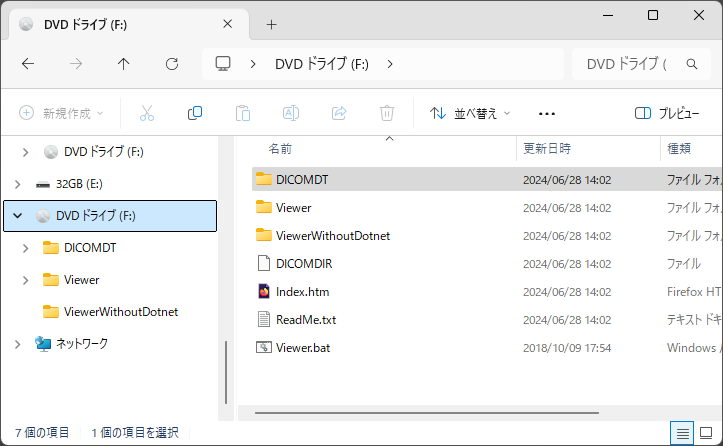Image resolution: width=723 pixels, height=446 pixels.
Task: Click the PC monitor icon in address bar
Action: (x=223, y=64)
